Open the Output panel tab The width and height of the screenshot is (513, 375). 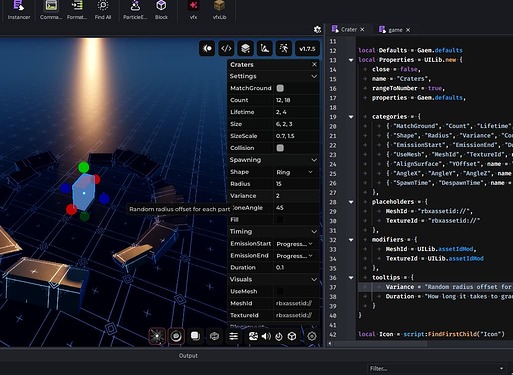pos(188,356)
